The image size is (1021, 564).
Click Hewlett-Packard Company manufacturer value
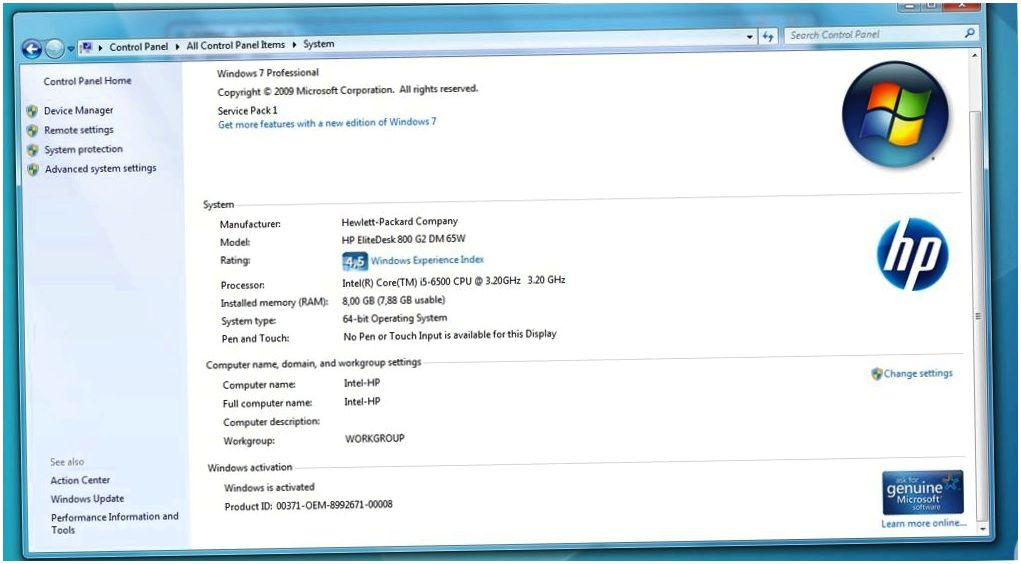400,221
